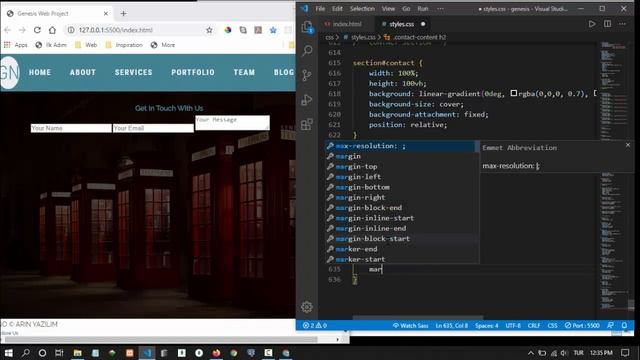Open the Search view in VS Code activity bar
The image size is (640, 360).
pos(307,51)
